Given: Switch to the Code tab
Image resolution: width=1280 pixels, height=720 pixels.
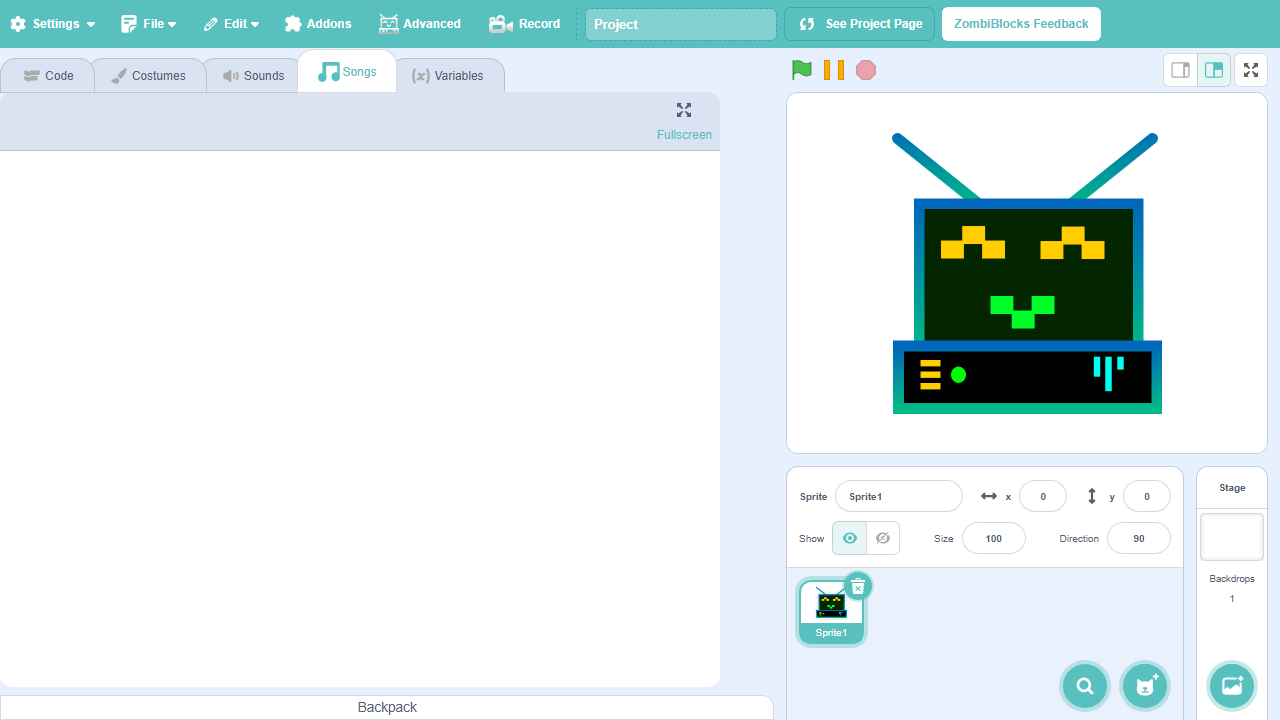Looking at the screenshot, I should pos(48,75).
